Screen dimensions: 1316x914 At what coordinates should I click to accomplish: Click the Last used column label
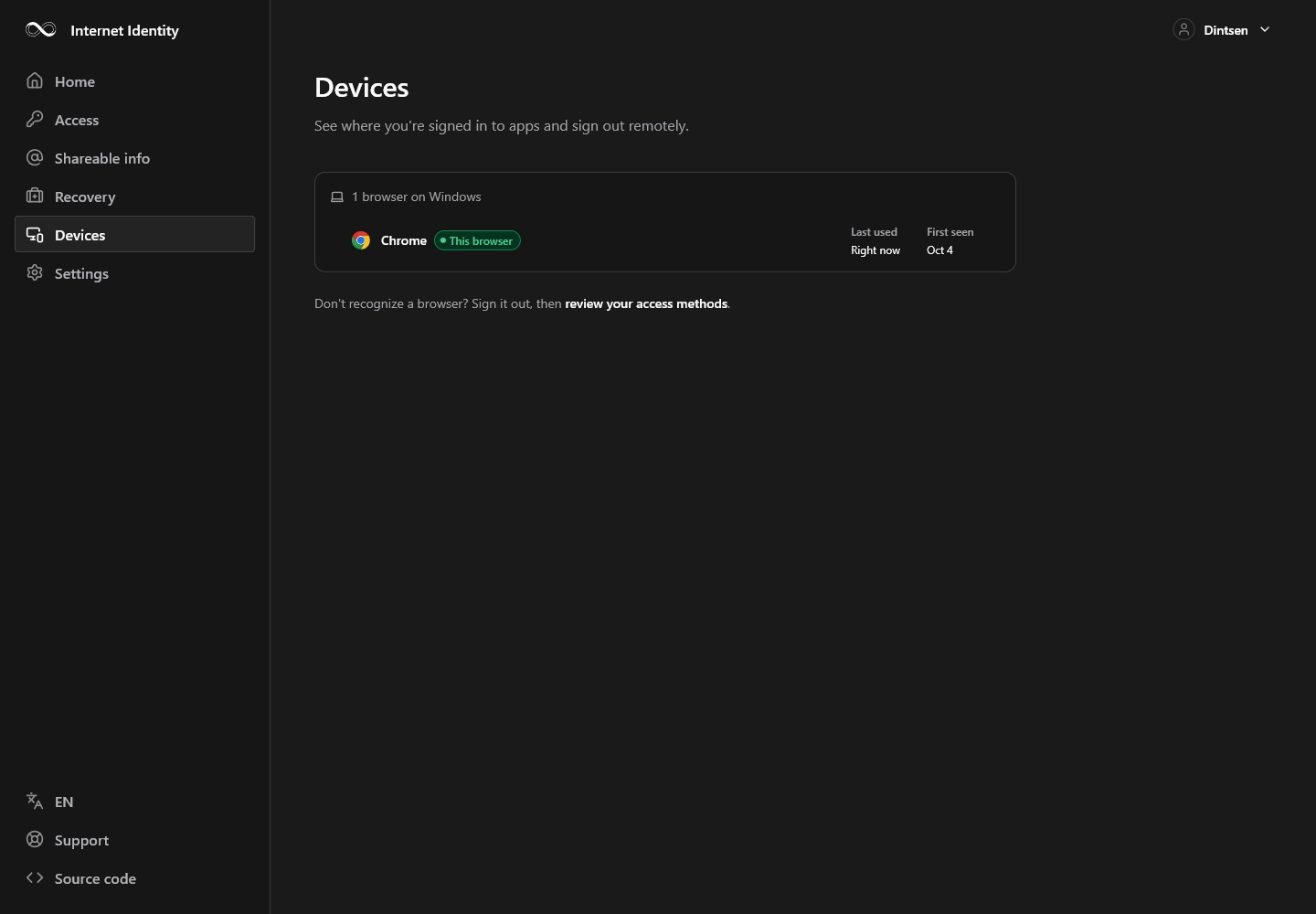(x=874, y=232)
